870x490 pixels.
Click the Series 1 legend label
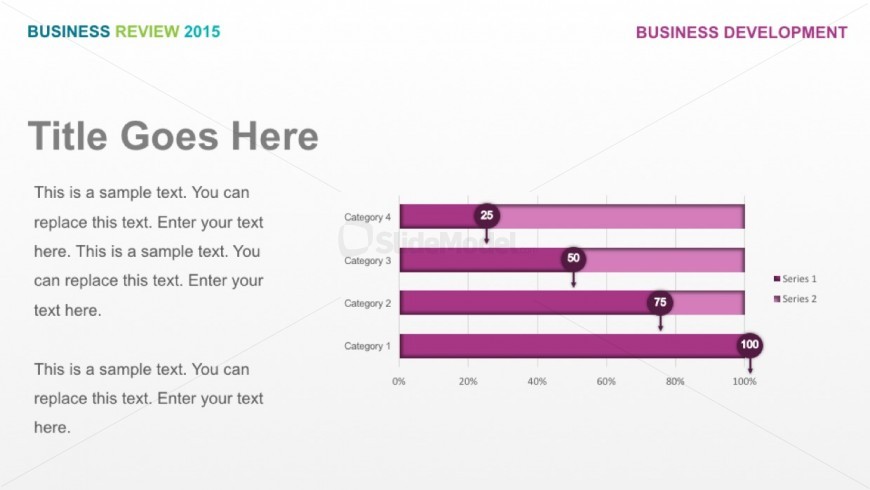800,279
